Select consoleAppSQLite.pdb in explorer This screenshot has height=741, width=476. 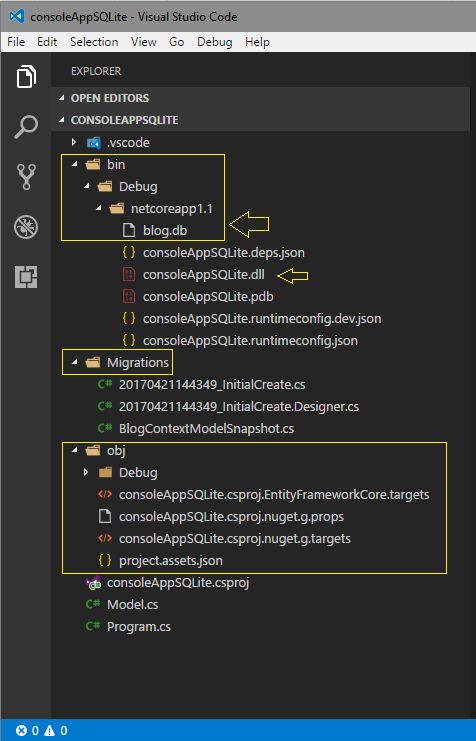pos(208,296)
